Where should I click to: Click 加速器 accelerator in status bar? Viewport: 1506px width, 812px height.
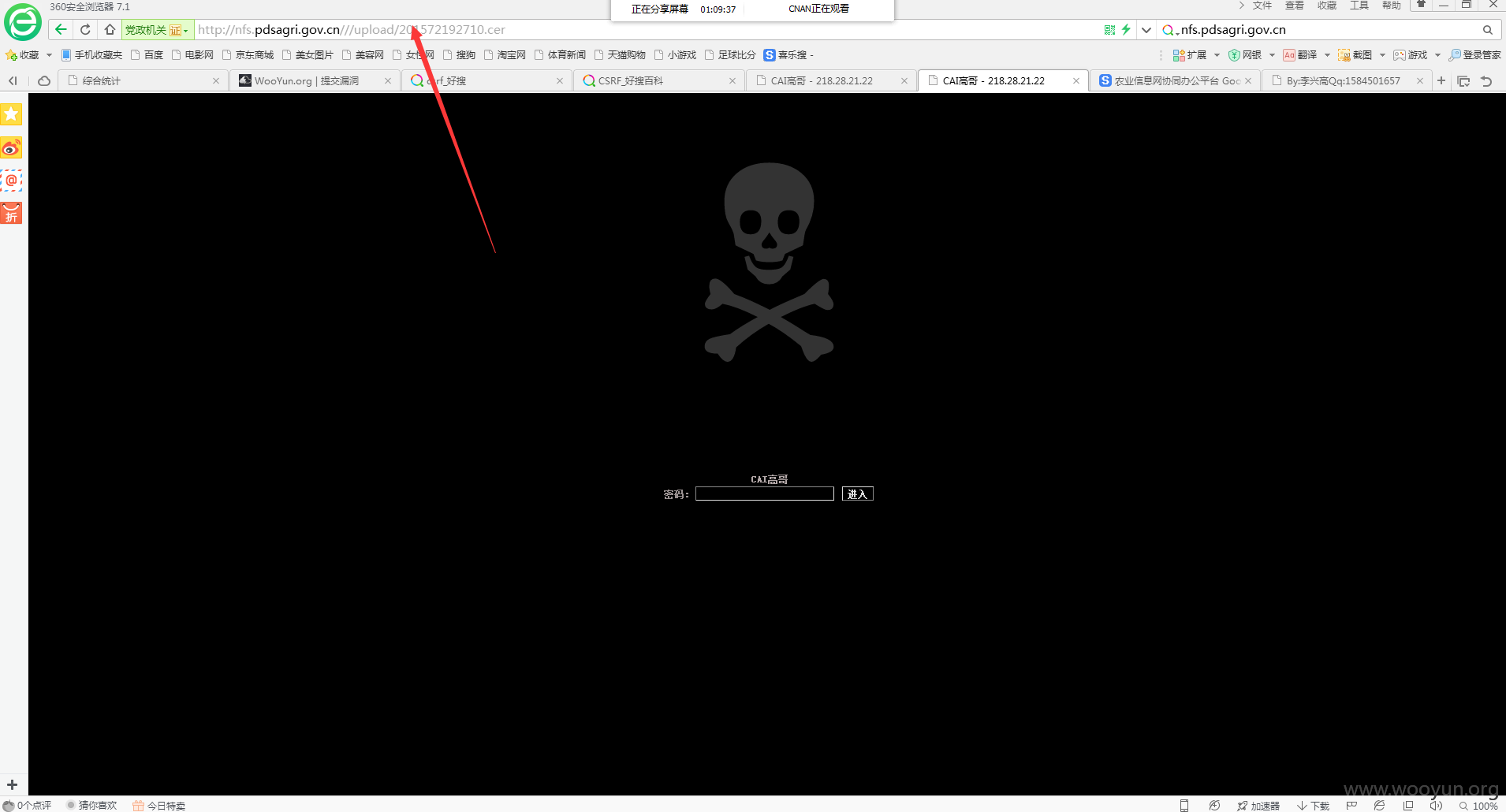1258,806
